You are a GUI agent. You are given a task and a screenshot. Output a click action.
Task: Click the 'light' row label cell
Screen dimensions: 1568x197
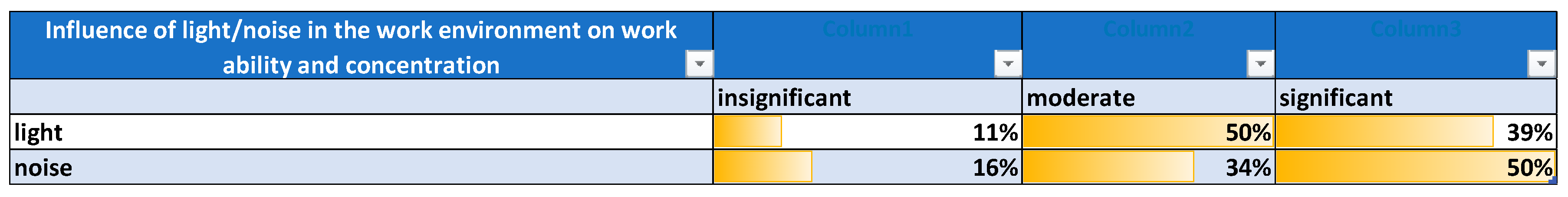click(x=38, y=132)
